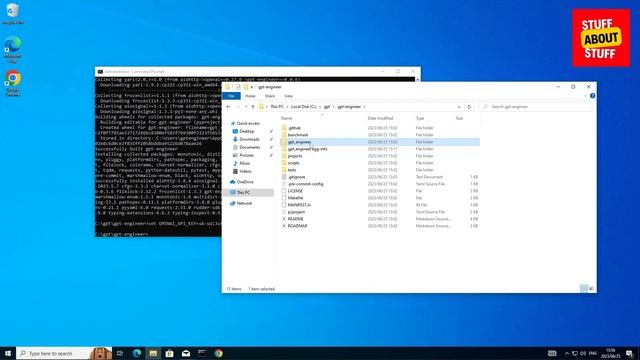Select the LICENSE file
This screenshot has width=640, height=360.
[x=295, y=191]
